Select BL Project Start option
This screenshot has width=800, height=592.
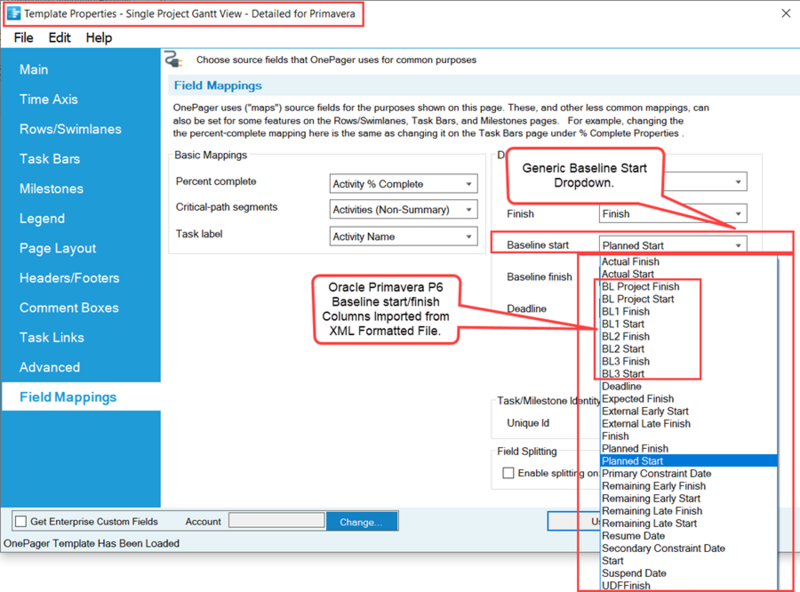[x=689, y=299]
